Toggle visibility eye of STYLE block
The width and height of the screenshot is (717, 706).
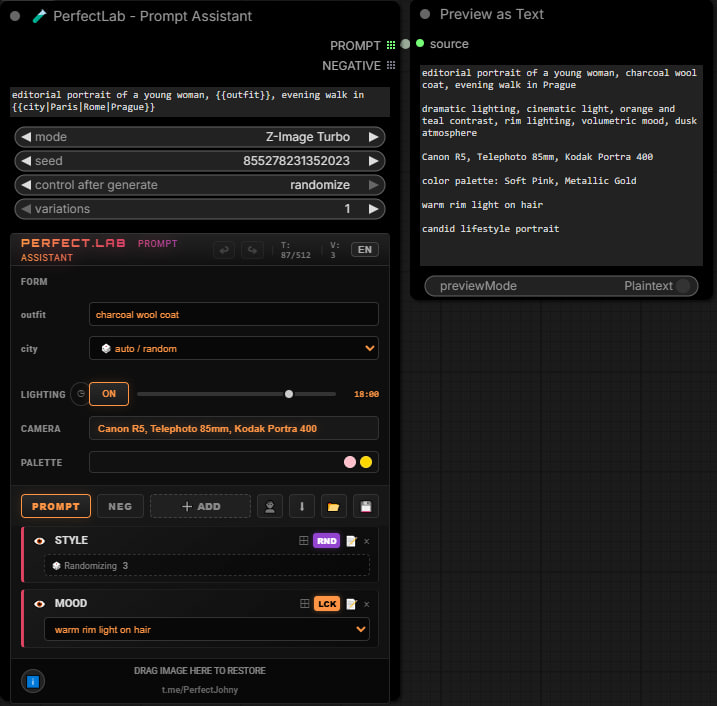tap(40, 541)
